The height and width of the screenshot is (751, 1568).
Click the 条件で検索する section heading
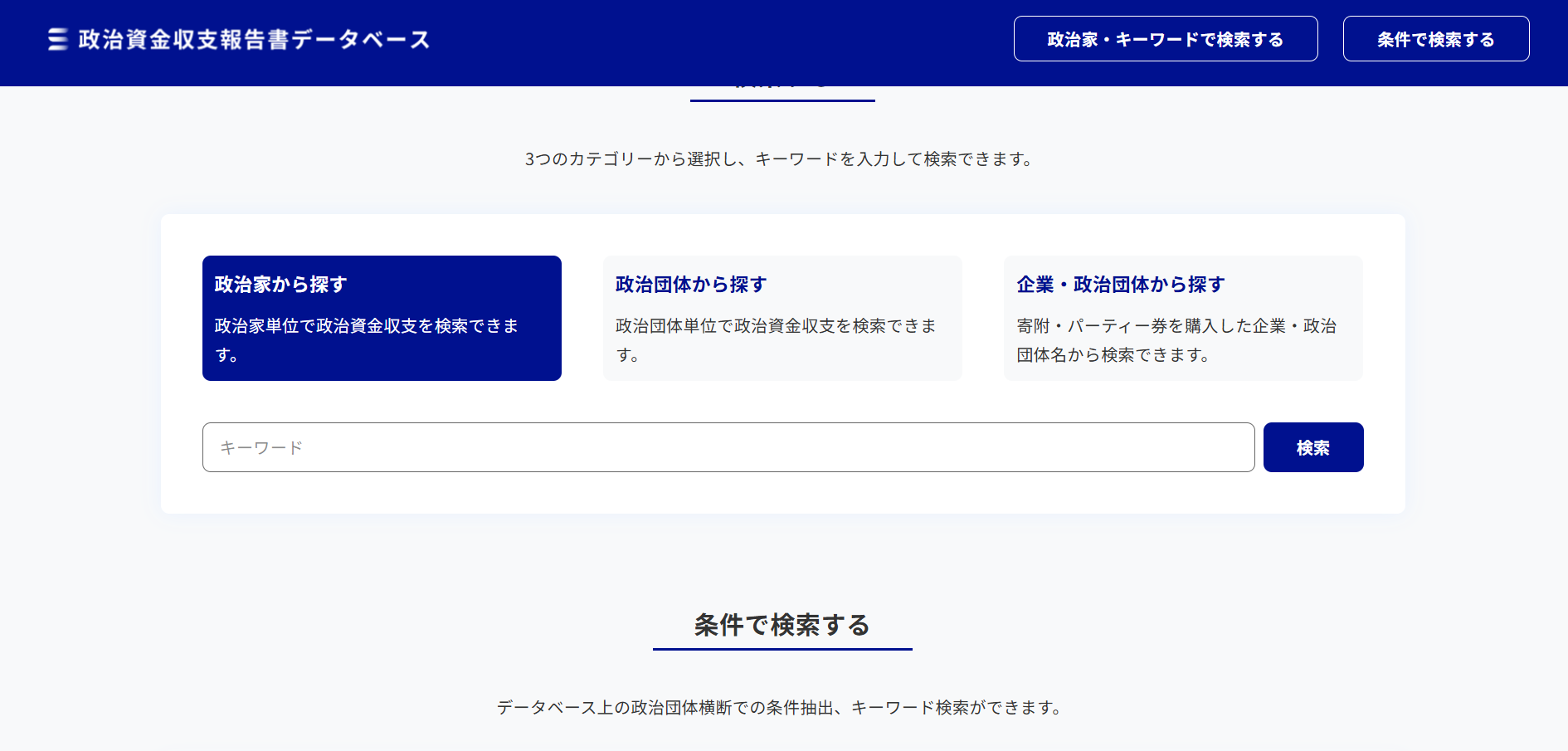click(782, 625)
